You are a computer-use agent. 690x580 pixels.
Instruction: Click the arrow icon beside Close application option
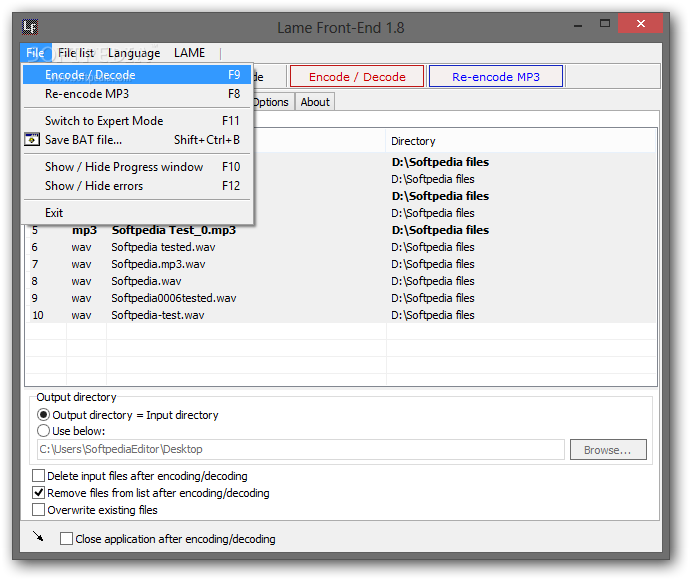tap(38, 536)
